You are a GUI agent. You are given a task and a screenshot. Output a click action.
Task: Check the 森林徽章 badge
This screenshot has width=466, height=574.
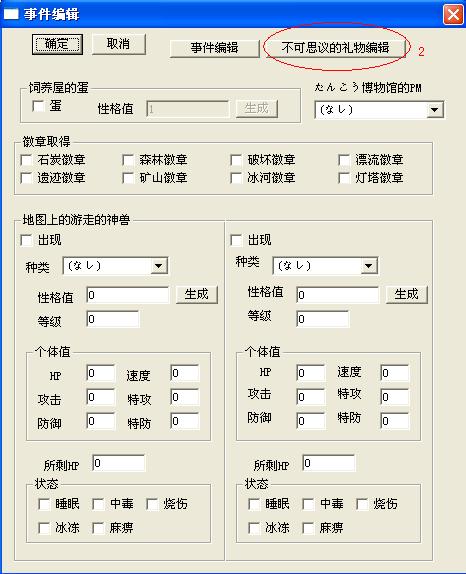pyautogui.click(x=128, y=160)
